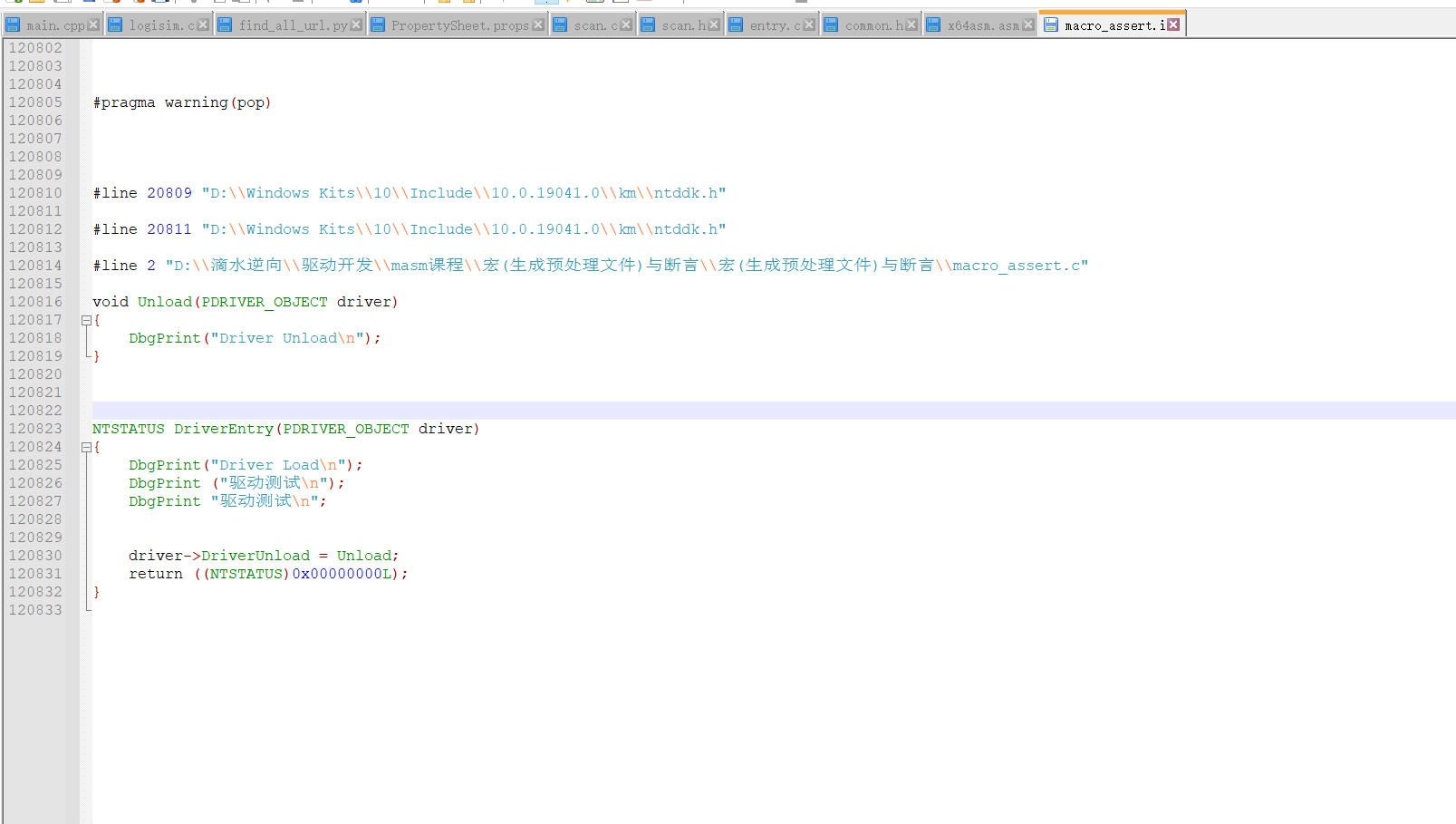Viewport: 1456px width, 824px height.
Task: Click the DbgPrint("Driver Load\n") statement
Action: point(246,465)
